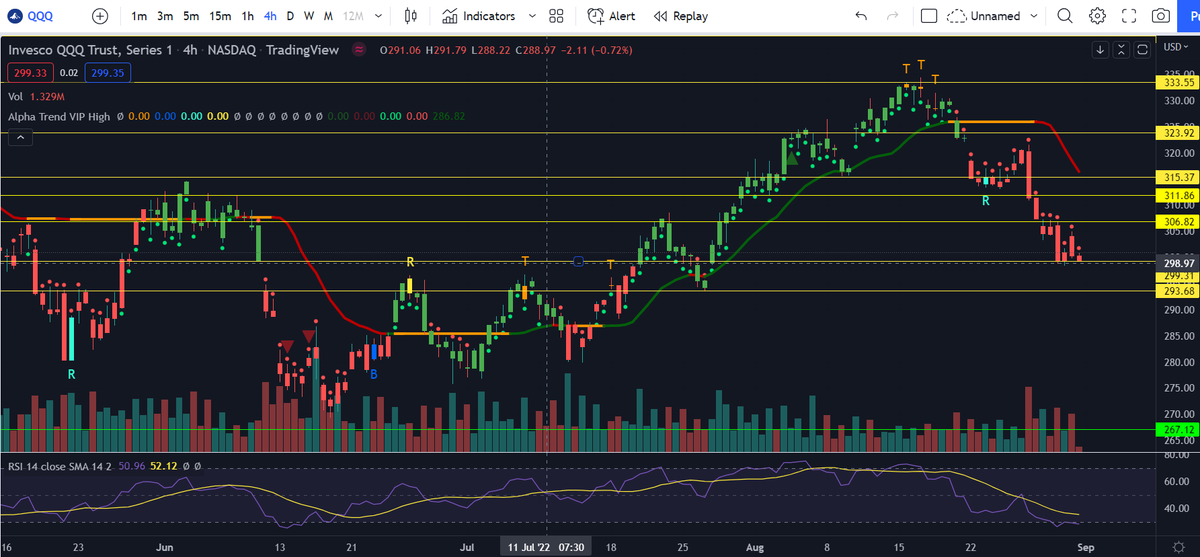Switch to the W weekly timeframe
The image size is (1200, 557).
tap(308, 16)
